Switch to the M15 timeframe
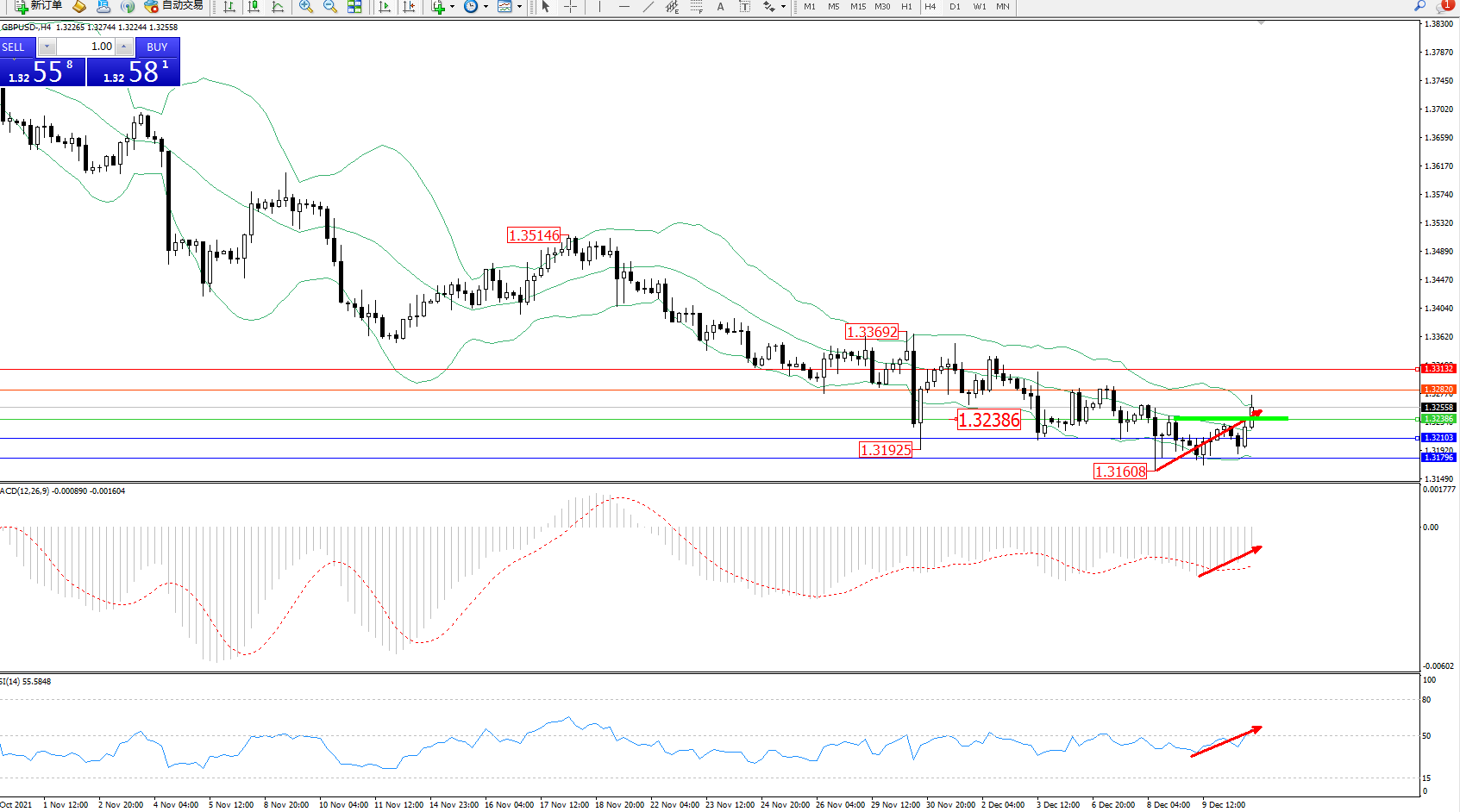Viewport: 1460px width, 812px height. [x=857, y=6]
